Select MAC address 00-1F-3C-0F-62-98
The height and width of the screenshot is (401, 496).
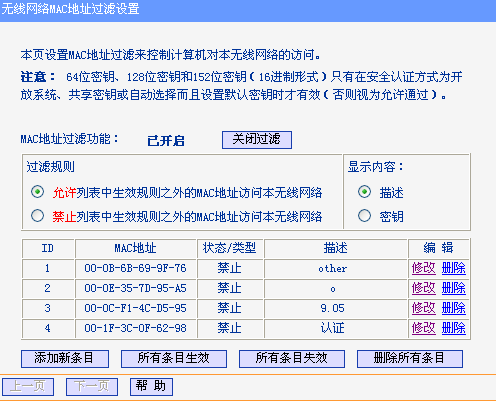click(x=135, y=328)
